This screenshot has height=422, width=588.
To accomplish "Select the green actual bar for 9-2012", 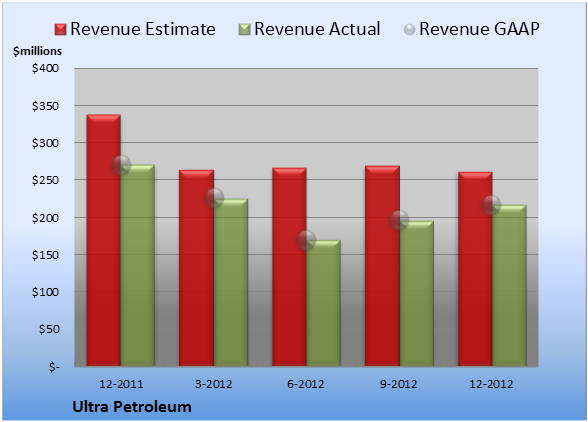I will [417, 293].
